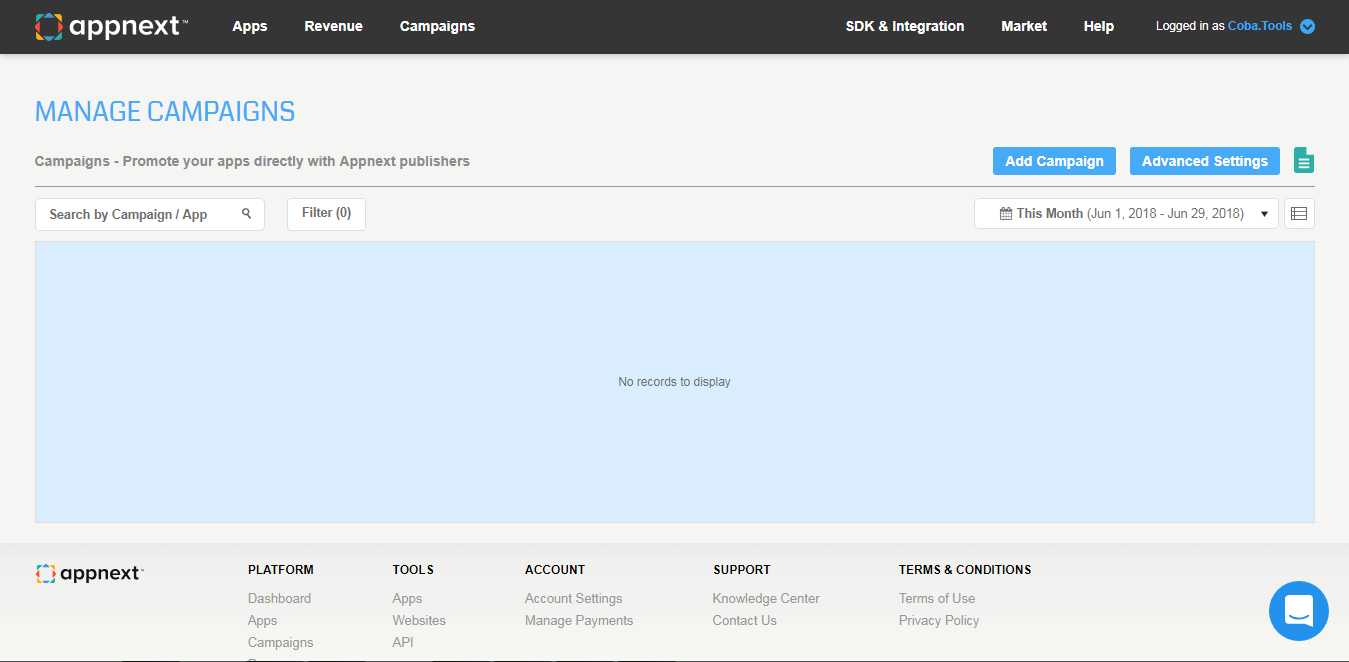Open Terms of Use footer link
The image size is (1349, 662).
pyautogui.click(x=937, y=598)
